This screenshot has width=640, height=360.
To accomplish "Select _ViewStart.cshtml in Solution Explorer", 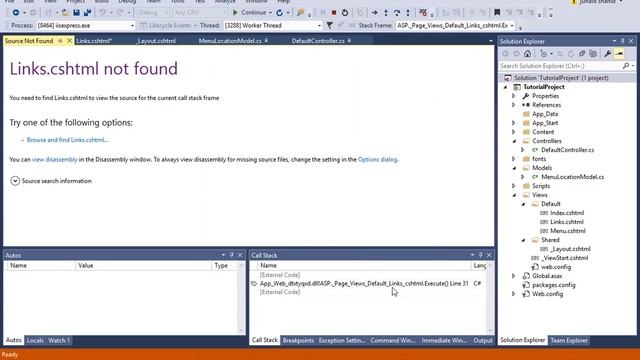I will point(565,258).
